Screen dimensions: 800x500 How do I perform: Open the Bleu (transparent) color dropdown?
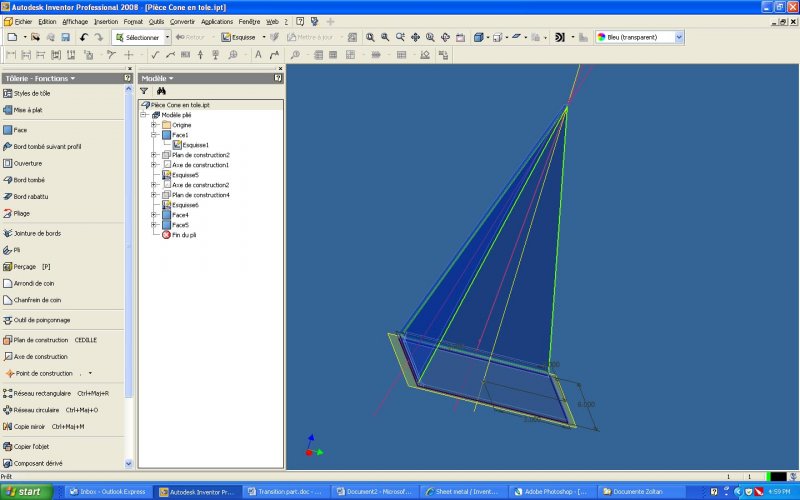pyautogui.click(x=679, y=37)
